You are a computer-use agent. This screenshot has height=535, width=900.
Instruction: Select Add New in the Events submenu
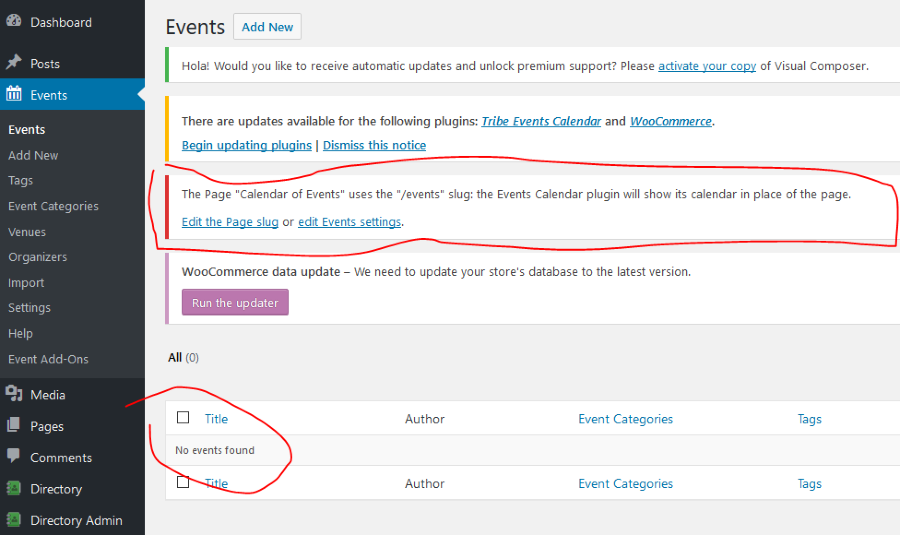(33, 156)
